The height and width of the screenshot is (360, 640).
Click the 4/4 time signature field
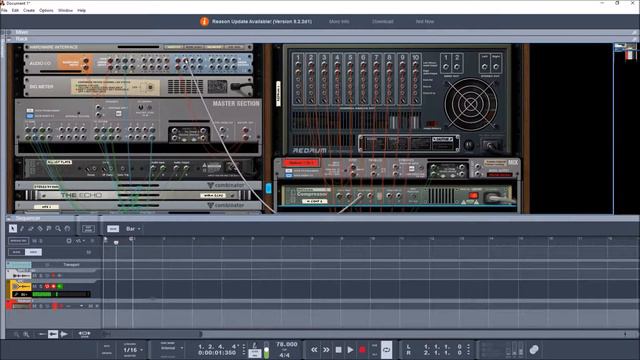tap(284, 355)
